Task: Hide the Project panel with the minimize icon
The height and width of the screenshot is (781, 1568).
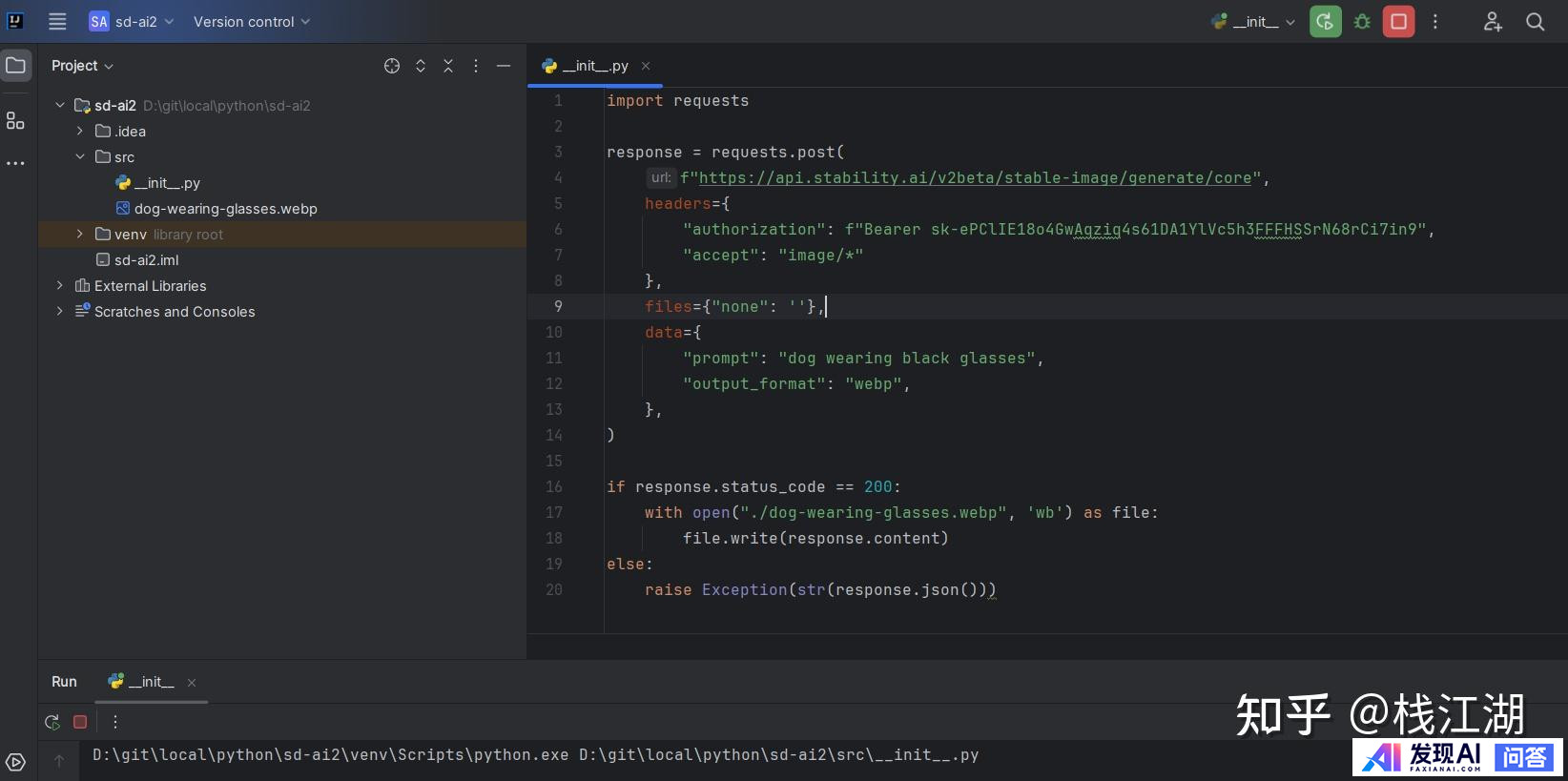Action: point(504,66)
